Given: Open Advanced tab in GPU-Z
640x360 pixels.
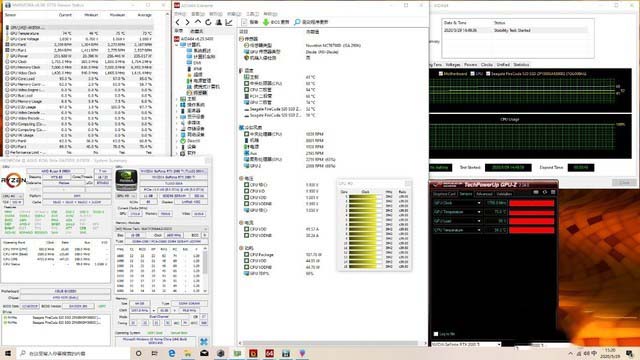Looking at the screenshot, I should point(484,194).
